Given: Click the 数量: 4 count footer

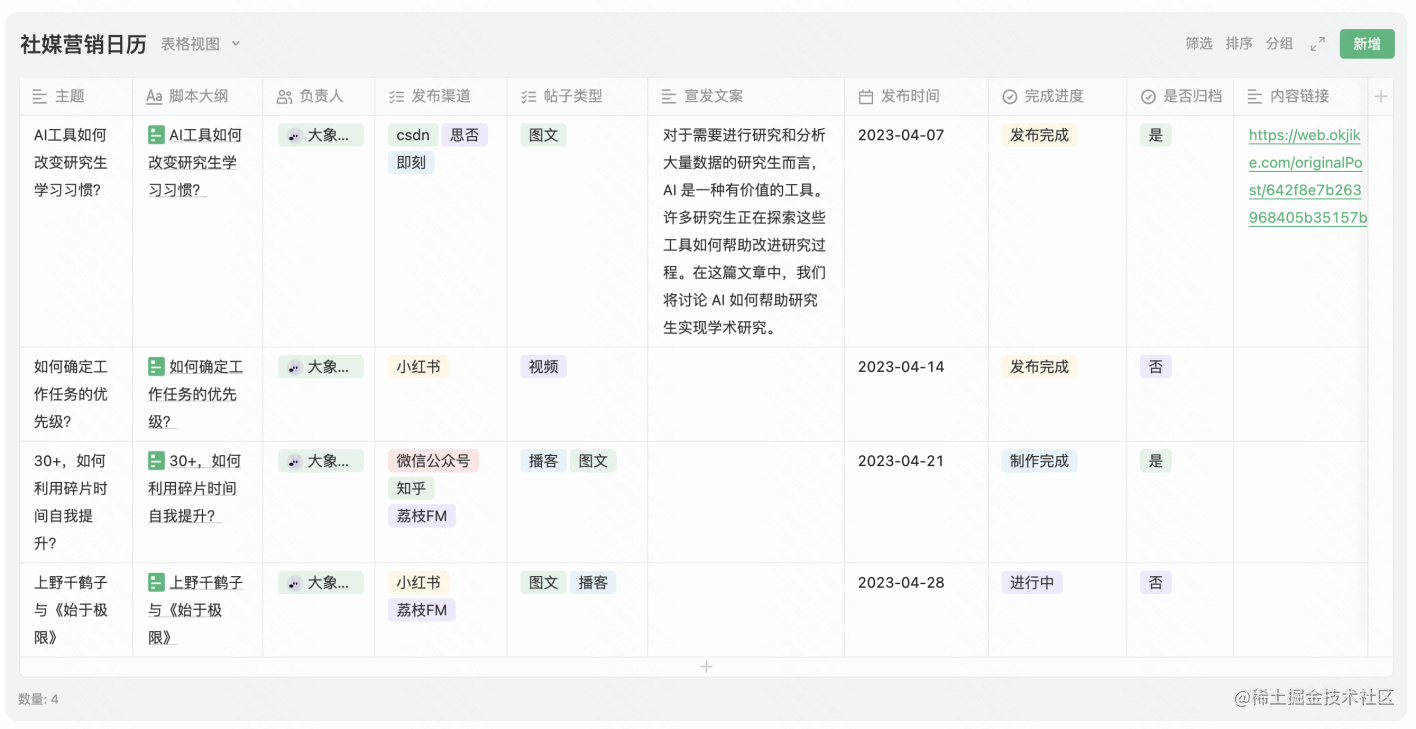Looking at the screenshot, I should [x=38, y=699].
